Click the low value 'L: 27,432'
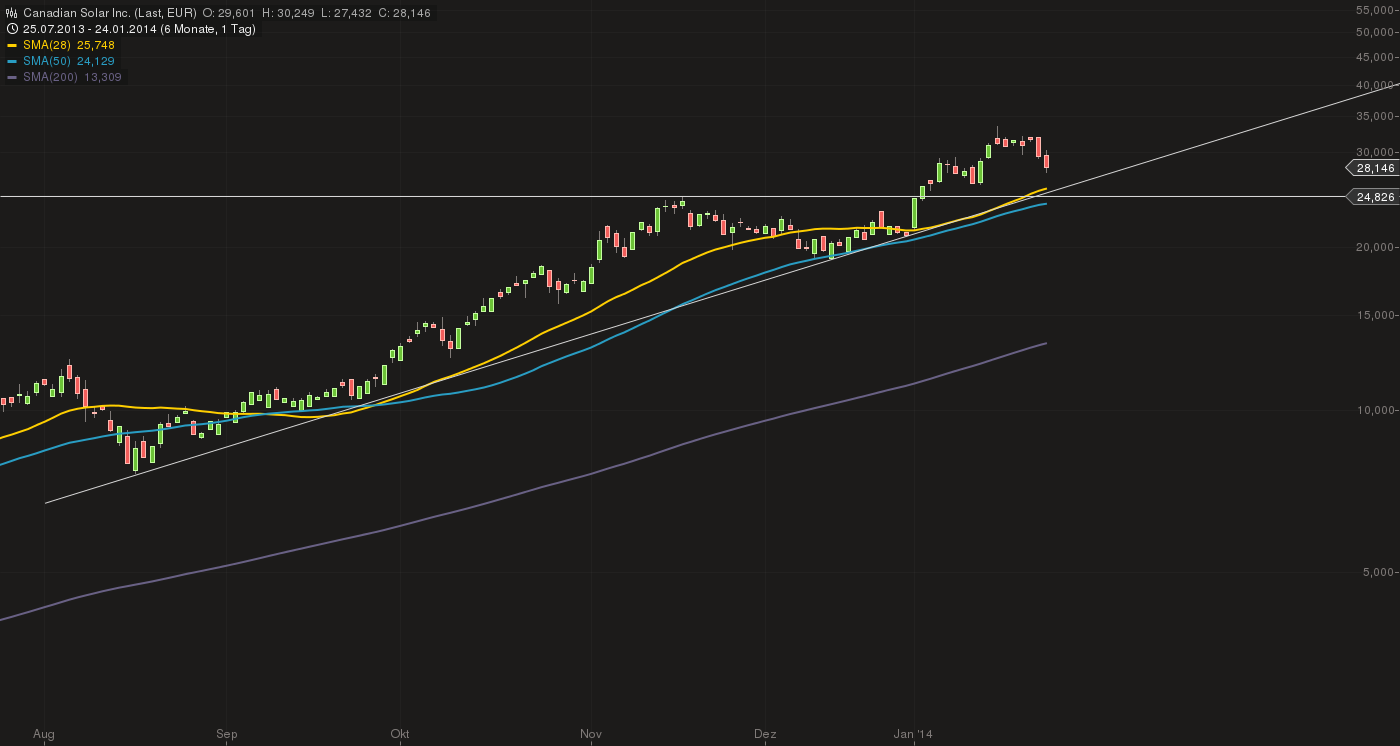1400x746 pixels. tap(344, 13)
